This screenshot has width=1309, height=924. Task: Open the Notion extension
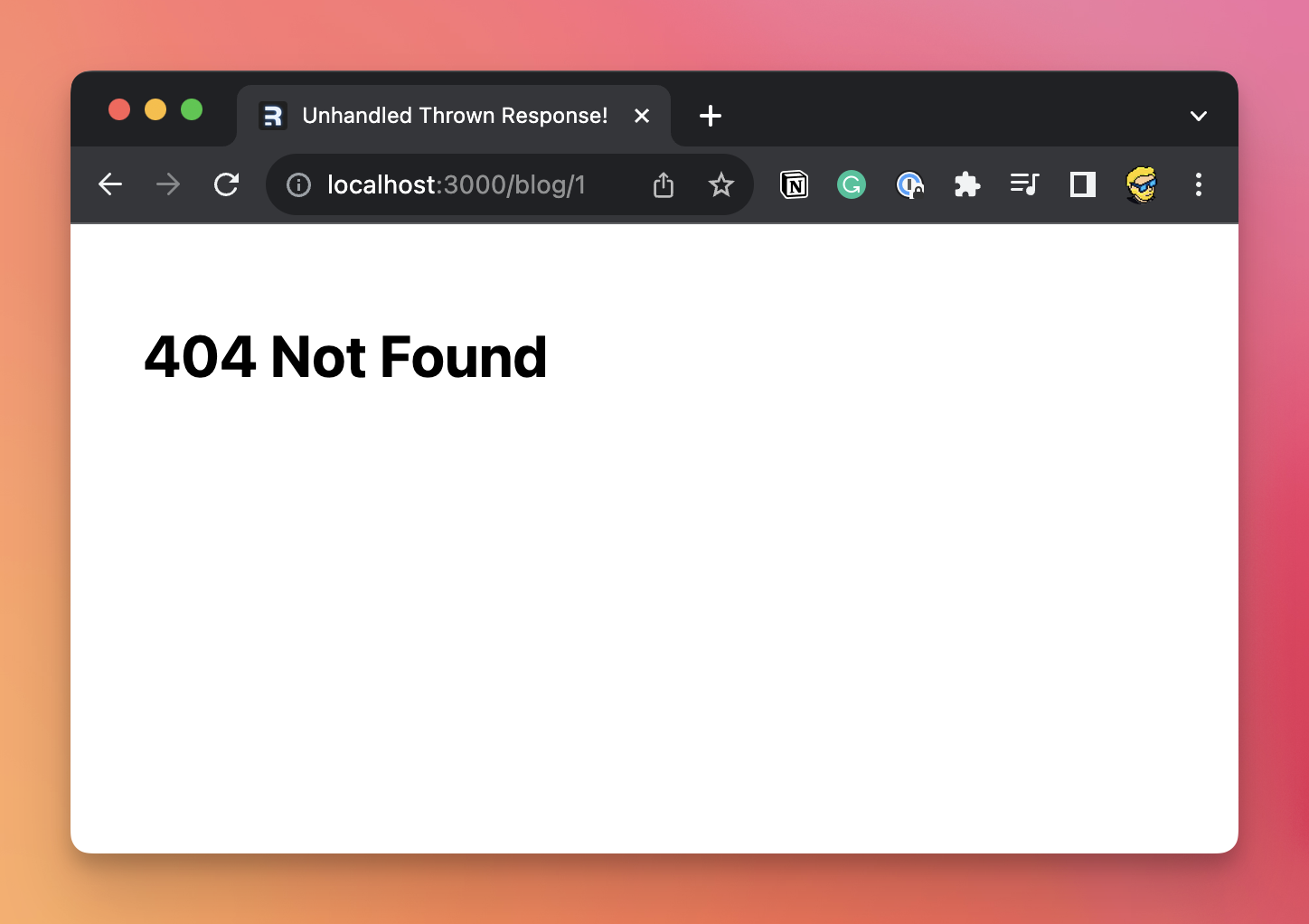[x=794, y=185]
